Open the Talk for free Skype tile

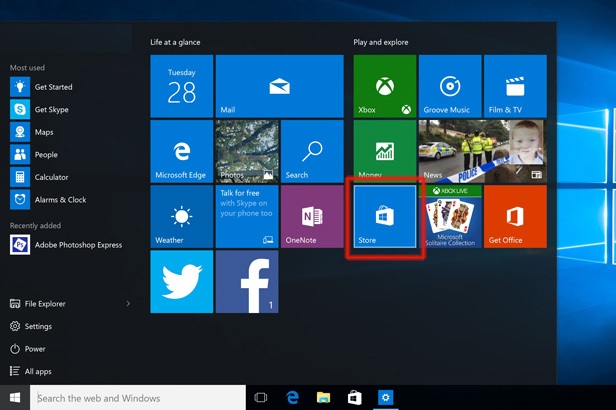coord(247,216)
